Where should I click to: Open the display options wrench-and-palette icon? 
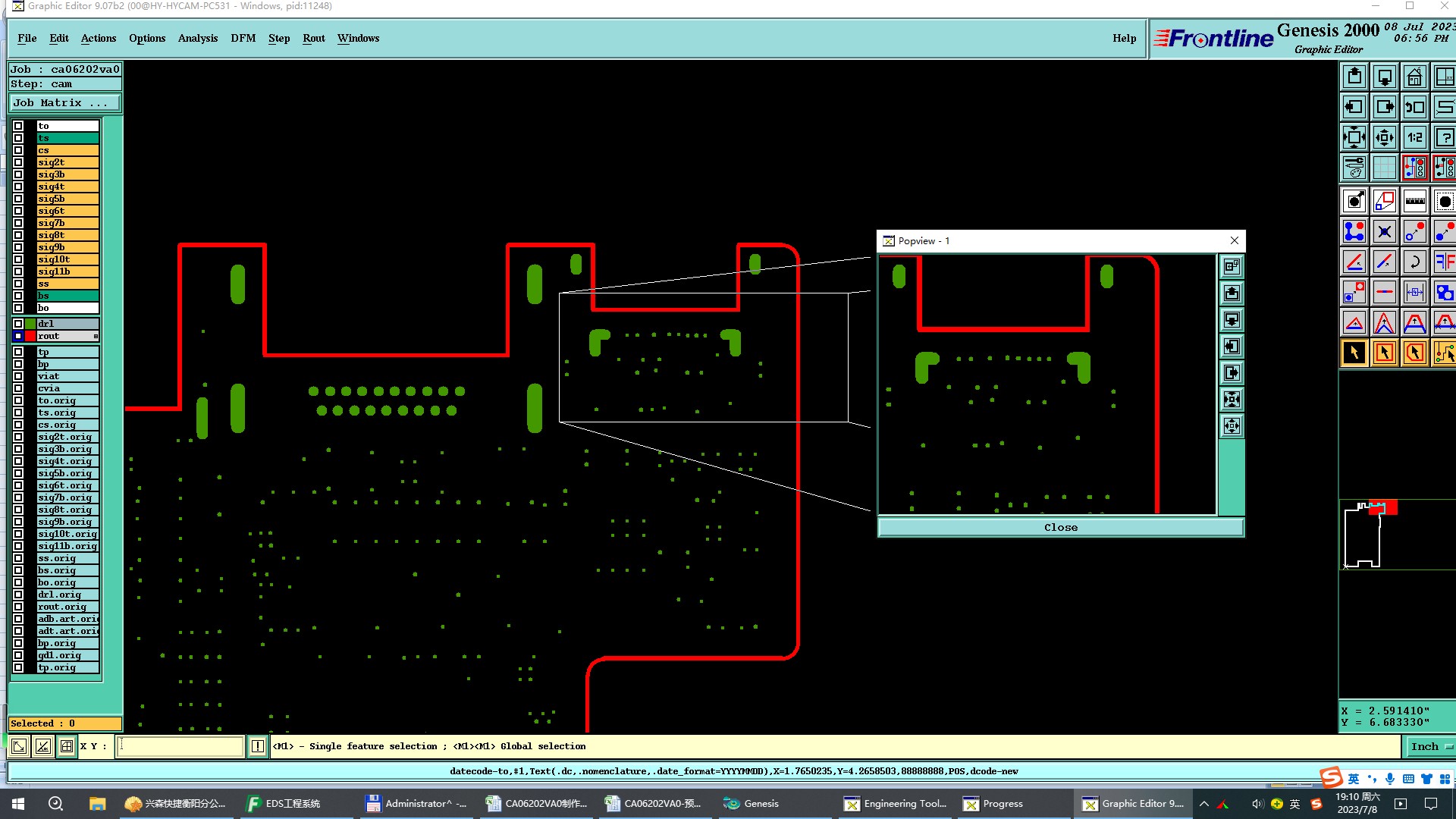pos(1354,168)
